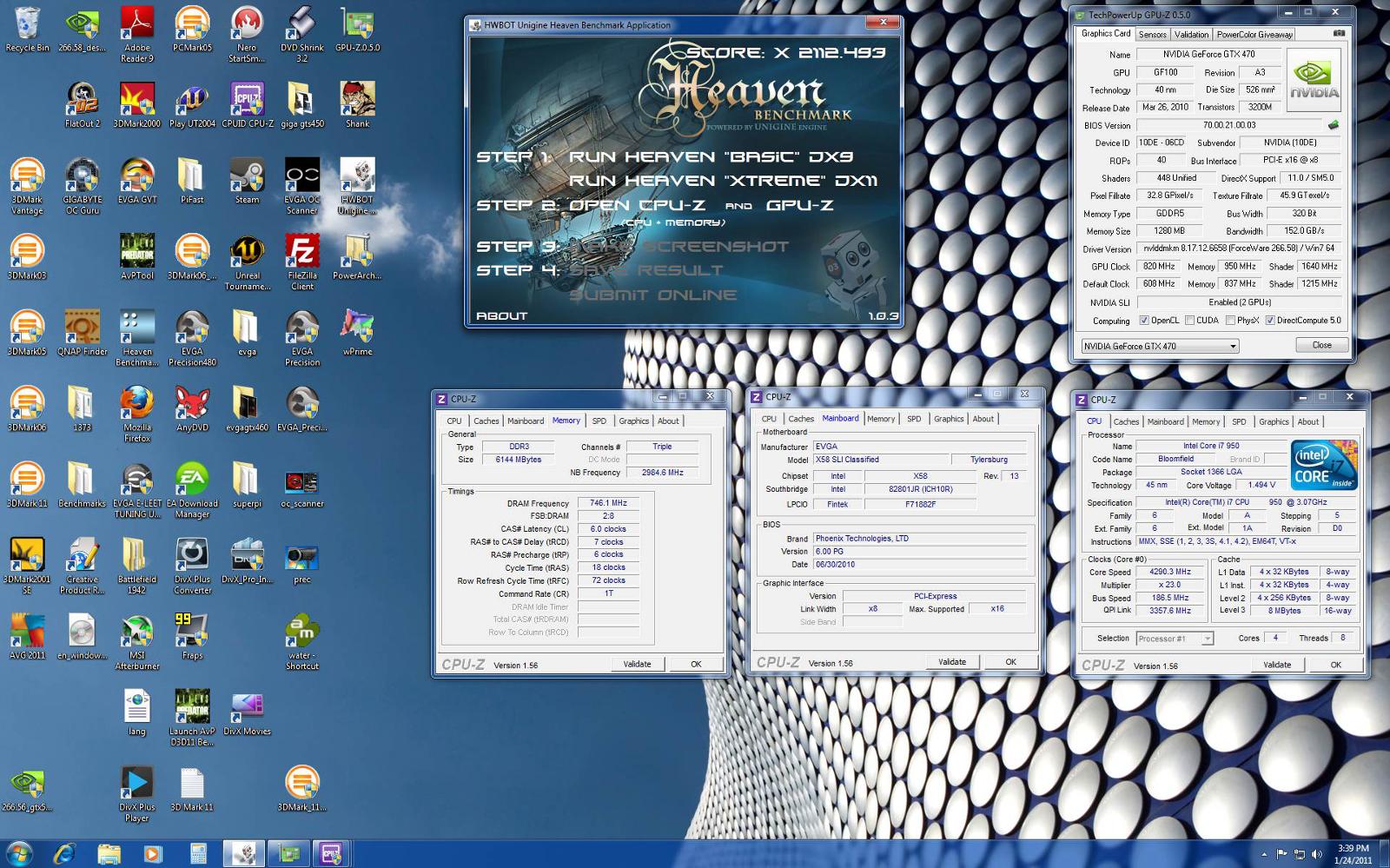Open the Processor #1 selection dropdown
This screenshot has width=1390, height=868.
click(x=1175, y=639)
